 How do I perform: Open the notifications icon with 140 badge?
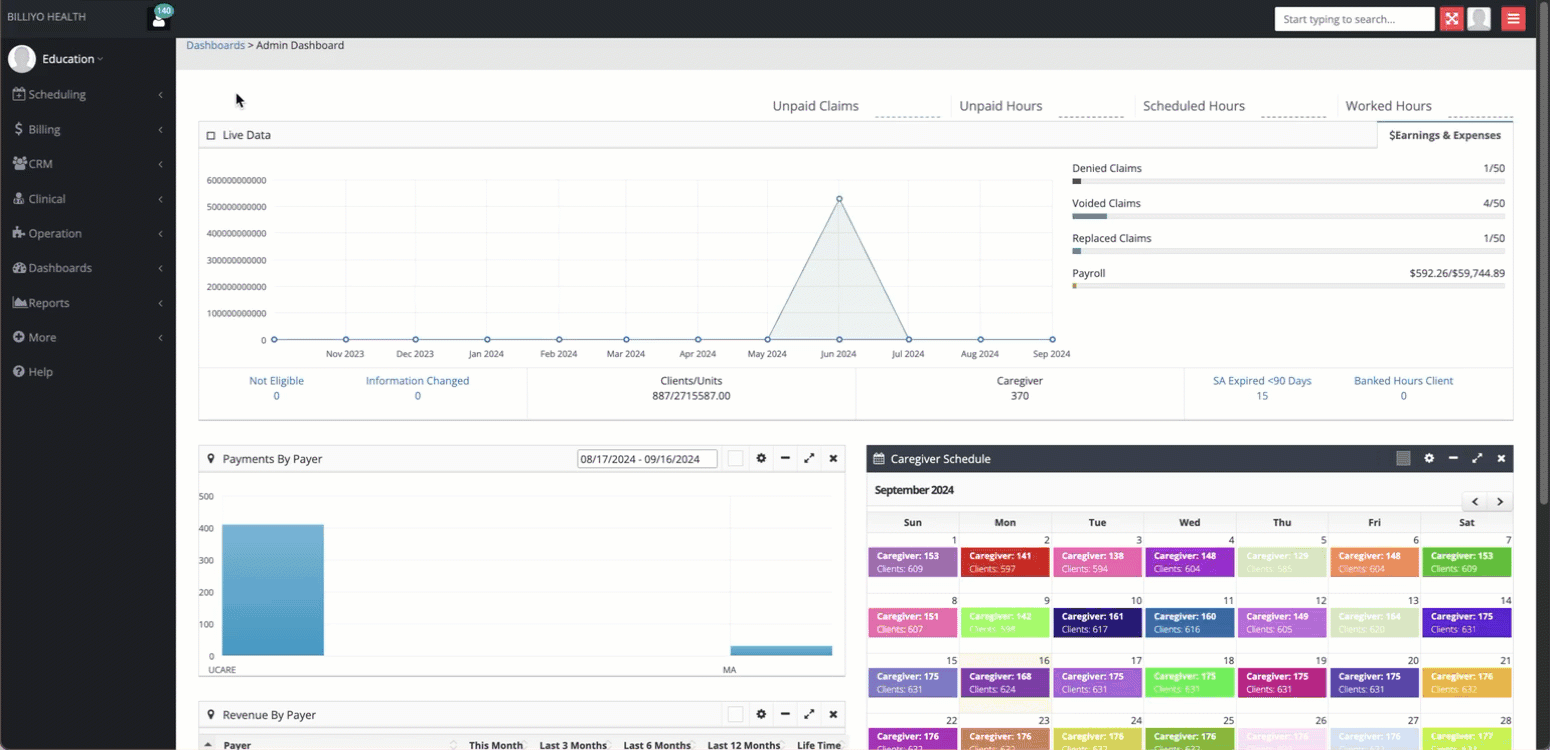pyautogui.click(x=159, y=18)
